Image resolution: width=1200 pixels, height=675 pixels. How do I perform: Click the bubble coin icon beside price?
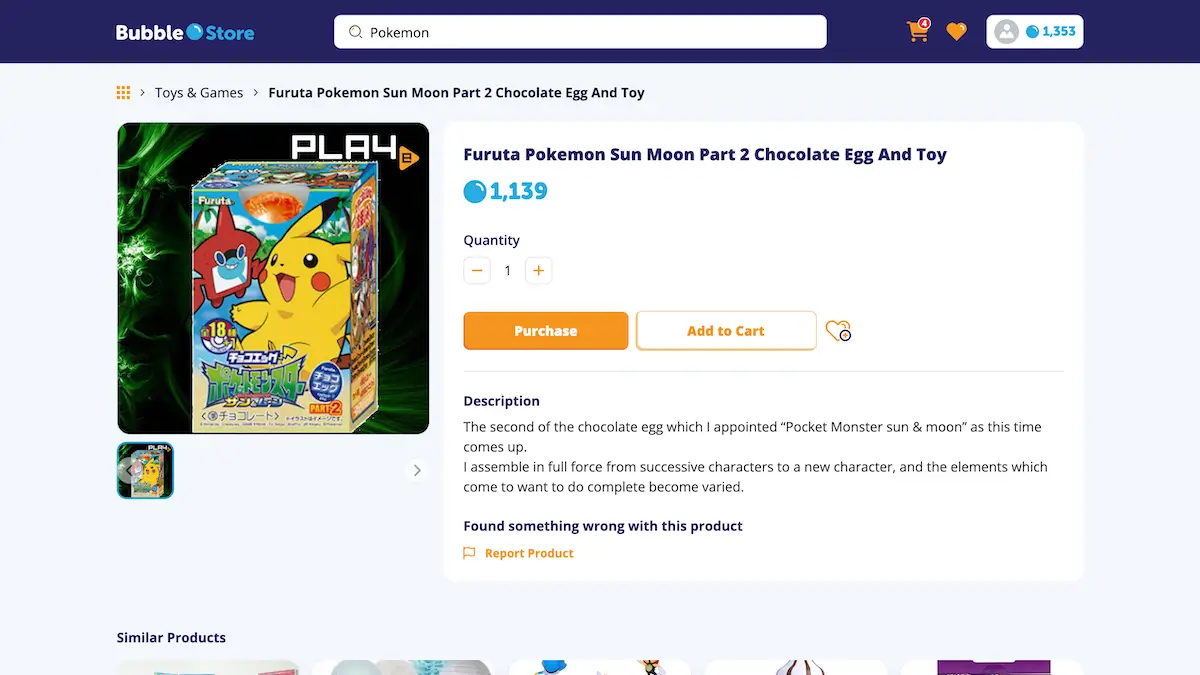click(x=475, y=191)
